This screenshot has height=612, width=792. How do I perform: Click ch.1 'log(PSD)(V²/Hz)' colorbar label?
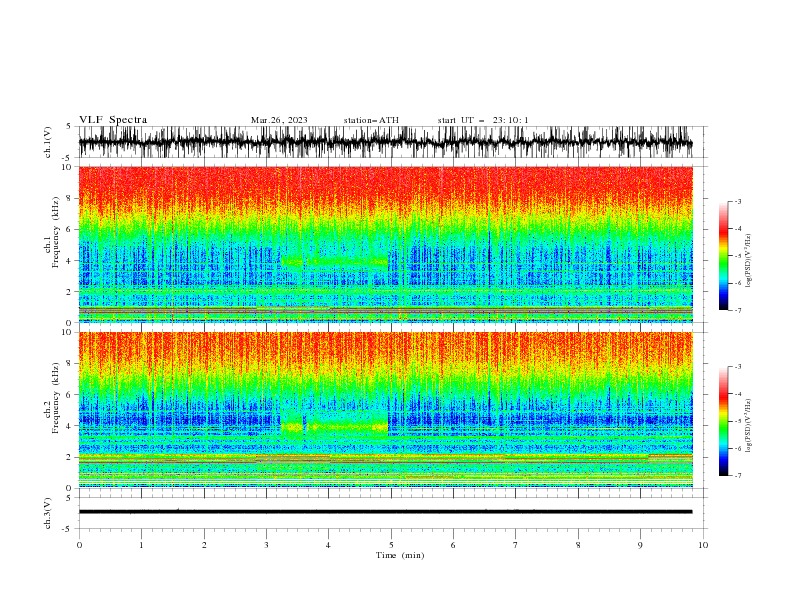748,261
